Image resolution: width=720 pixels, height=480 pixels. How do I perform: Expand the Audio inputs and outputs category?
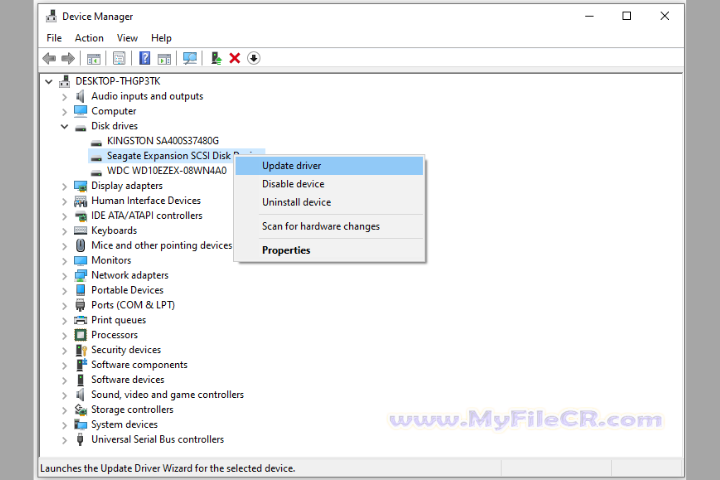64,97
